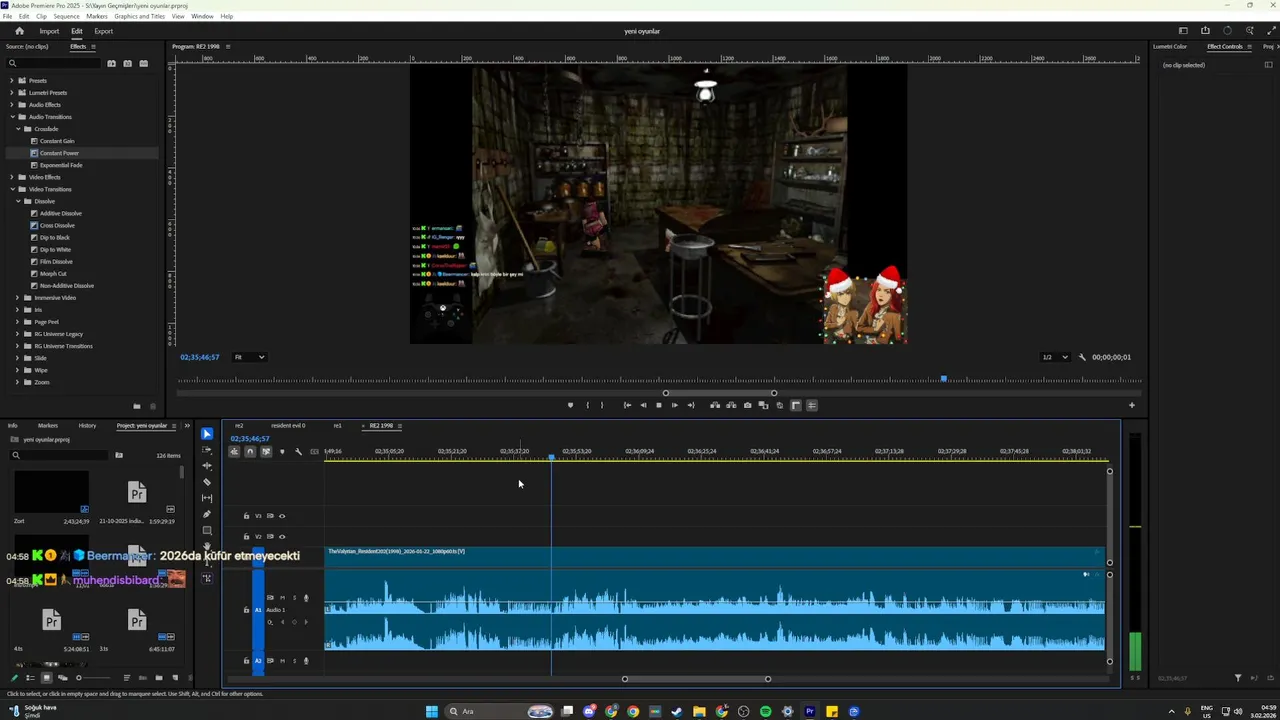This screenshot has width=1280, height=720.
Task: Open the Graphics and Titles menu
Action: (x=140, y=17)
